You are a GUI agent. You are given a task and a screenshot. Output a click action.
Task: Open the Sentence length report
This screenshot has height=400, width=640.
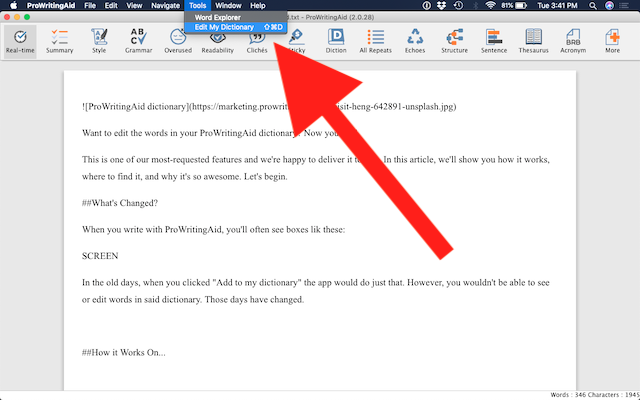[494, 42]
